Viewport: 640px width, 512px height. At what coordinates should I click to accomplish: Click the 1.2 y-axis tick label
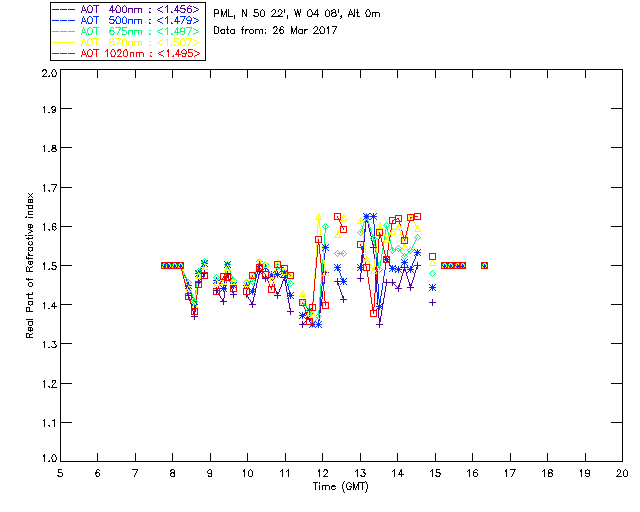49,384
